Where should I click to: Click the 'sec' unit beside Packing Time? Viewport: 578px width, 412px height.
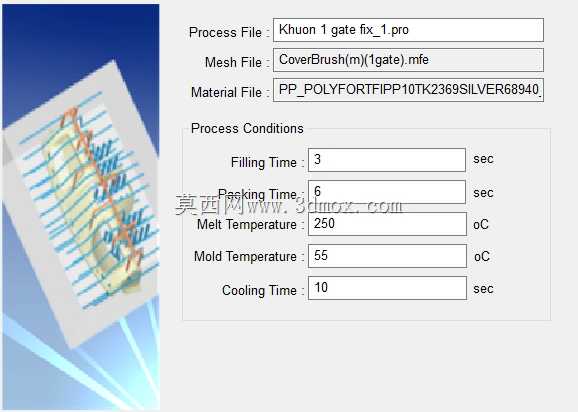[x=483, y=193]
